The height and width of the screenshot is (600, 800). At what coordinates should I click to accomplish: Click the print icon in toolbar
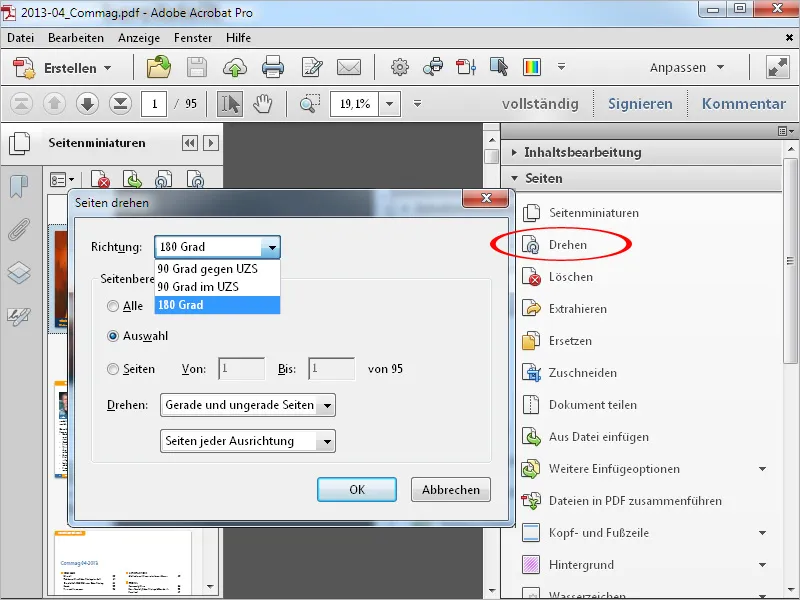tap(273, 67)
